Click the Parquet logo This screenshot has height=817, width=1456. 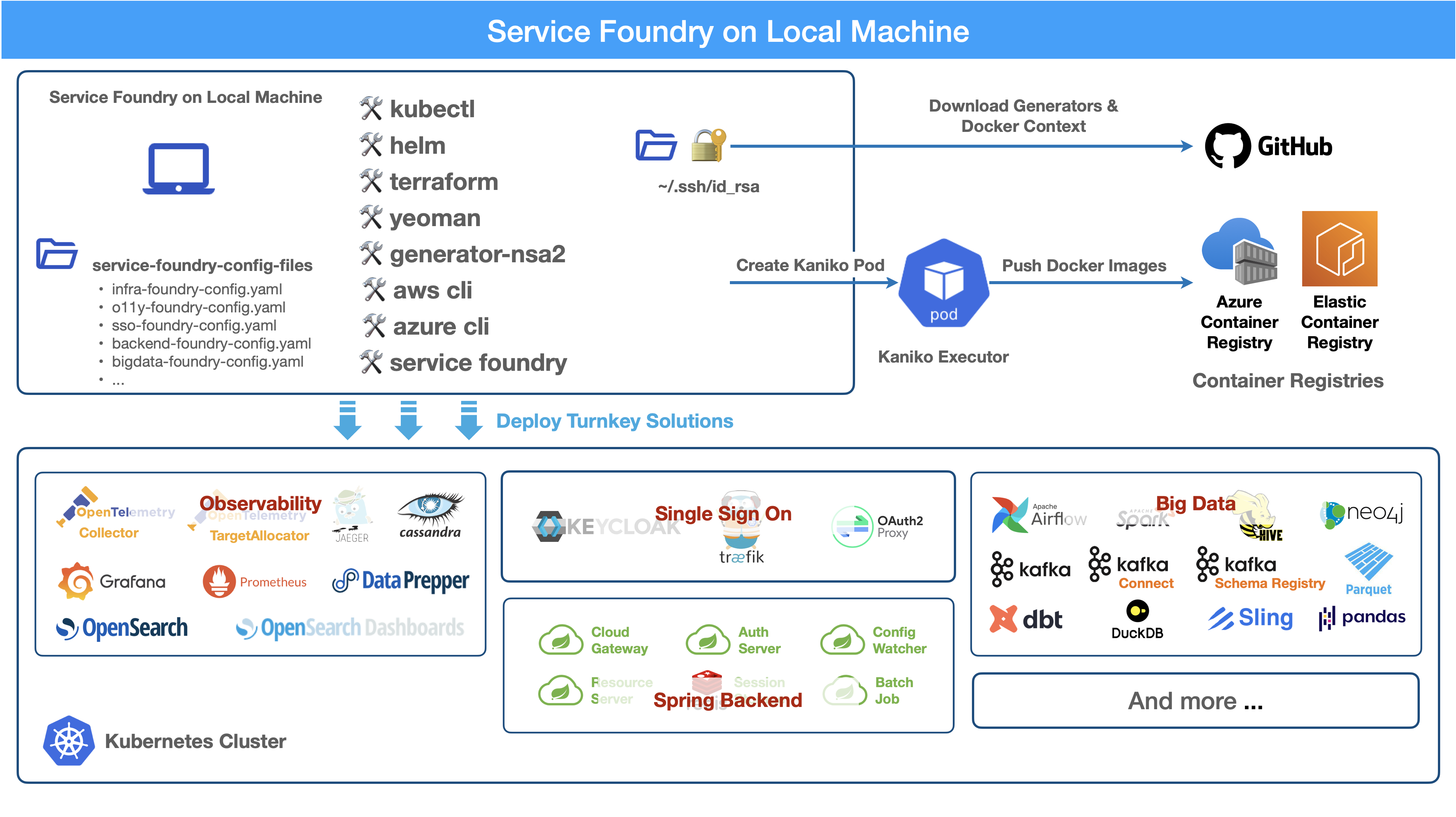pos(1369,569)
